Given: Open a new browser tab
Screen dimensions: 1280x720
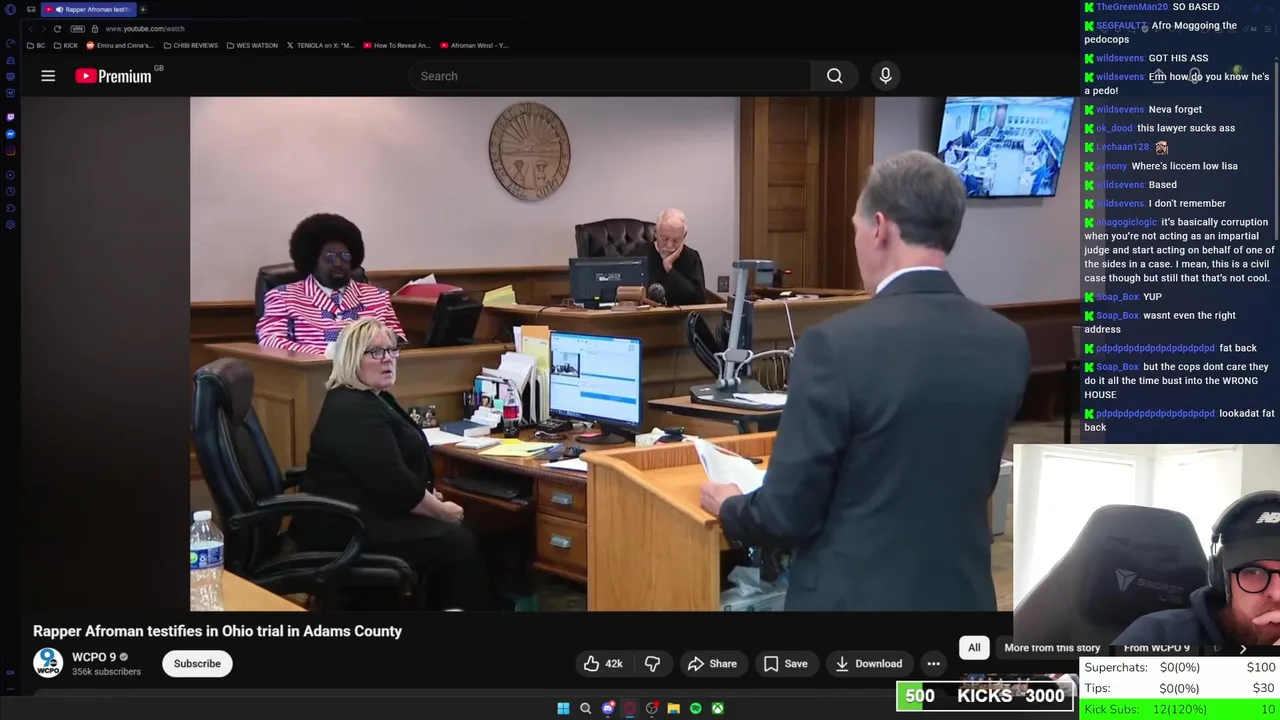Looking at the screenshot, I should click(x=143, y=9).
